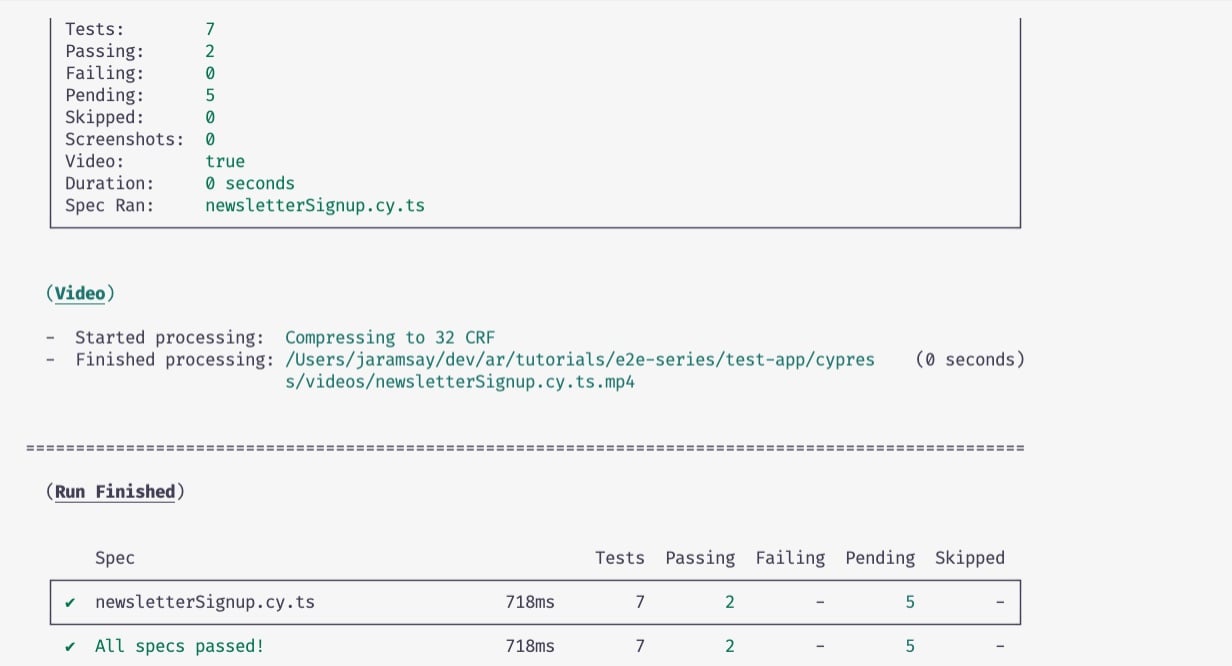This screenshot has width=1232, height=666.
Task: Click '(0 seconds)' next to the video path
Action: (x=970, y=359)
